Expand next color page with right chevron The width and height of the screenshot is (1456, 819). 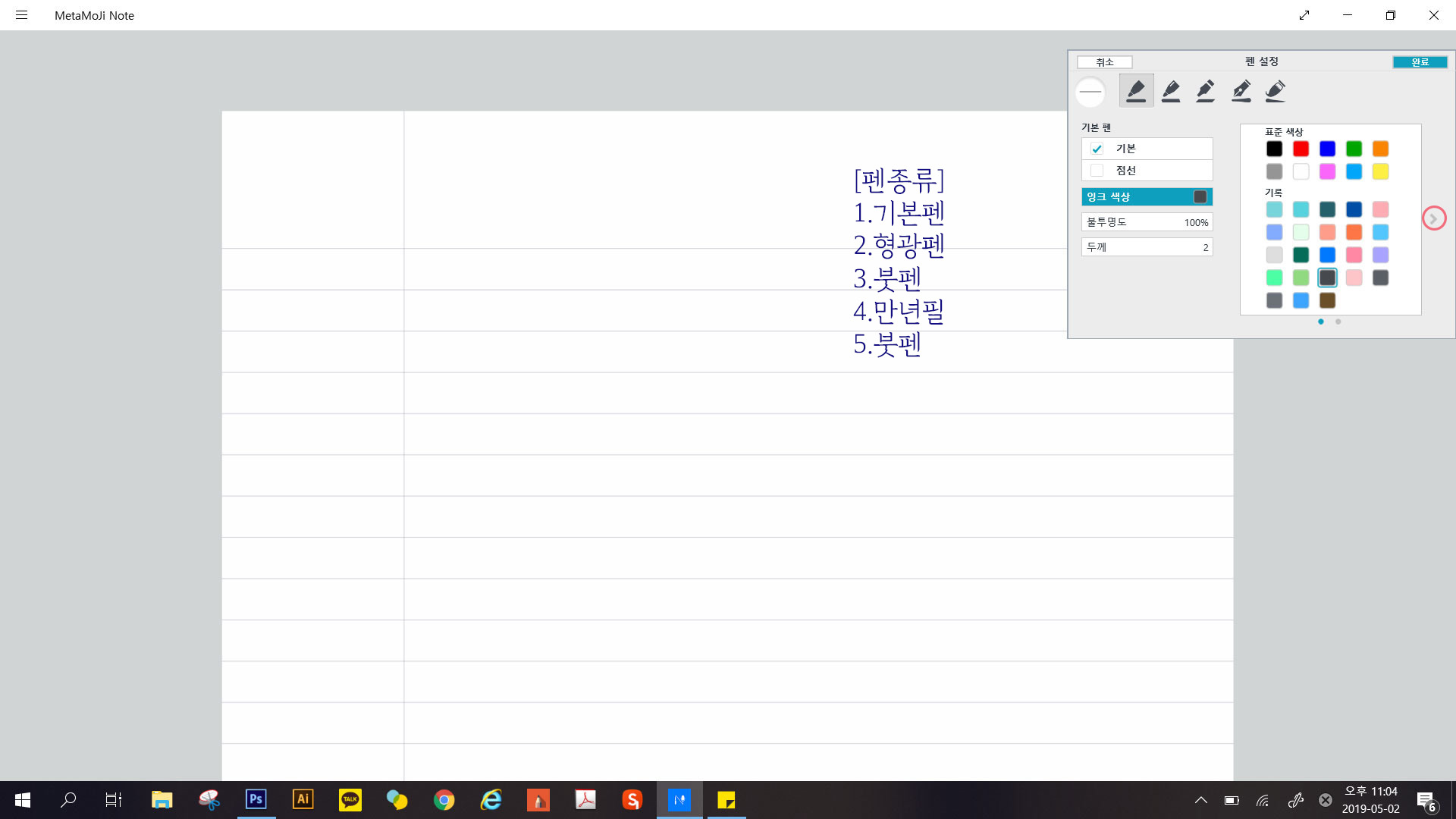pyautogui.click(x=1433, y=218)
